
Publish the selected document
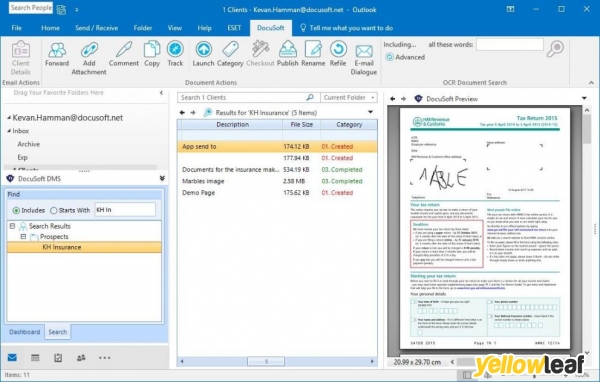pyautogui.click(x=287, y=54)
